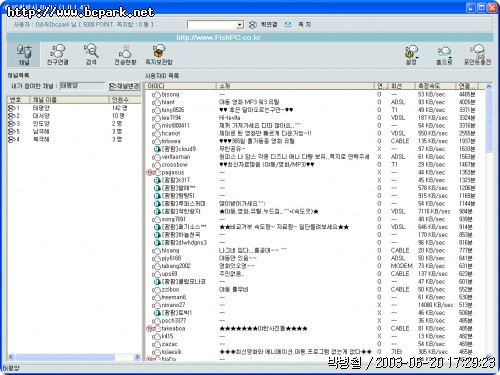Close the FishPC application window

coord(492,8)
